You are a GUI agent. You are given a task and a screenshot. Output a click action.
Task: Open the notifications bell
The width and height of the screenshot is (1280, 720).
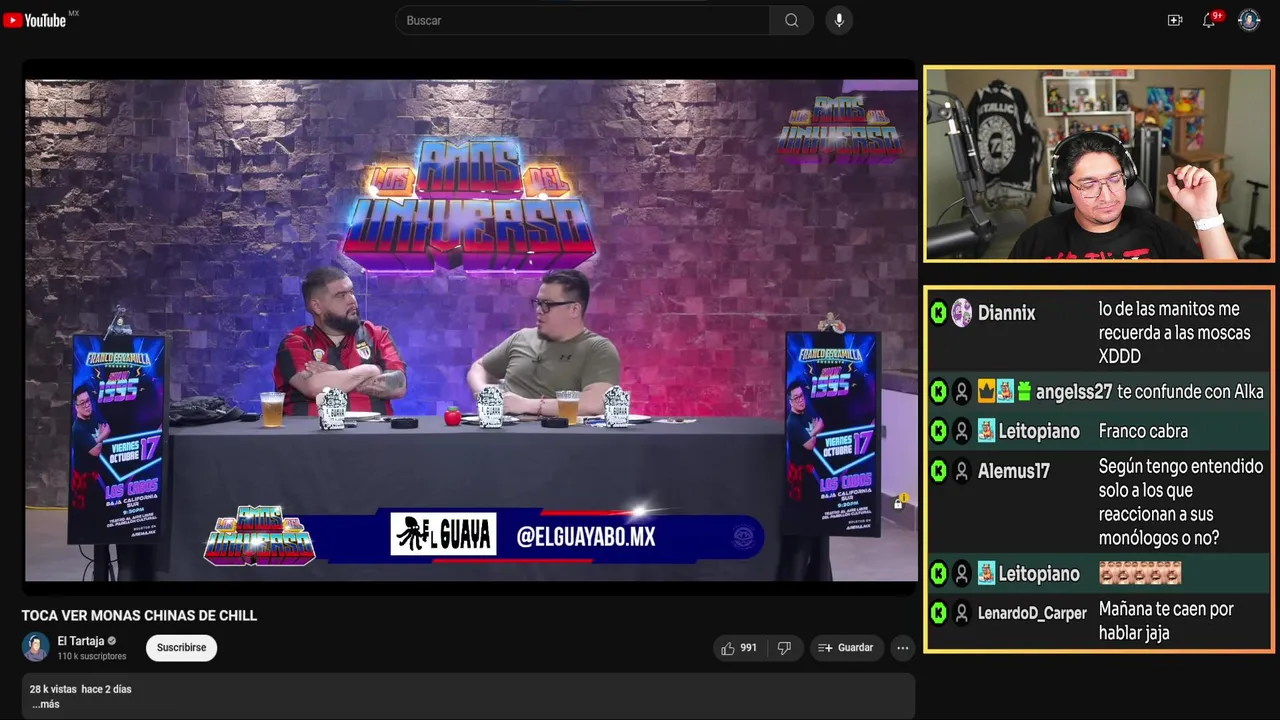coord(1209,20)
